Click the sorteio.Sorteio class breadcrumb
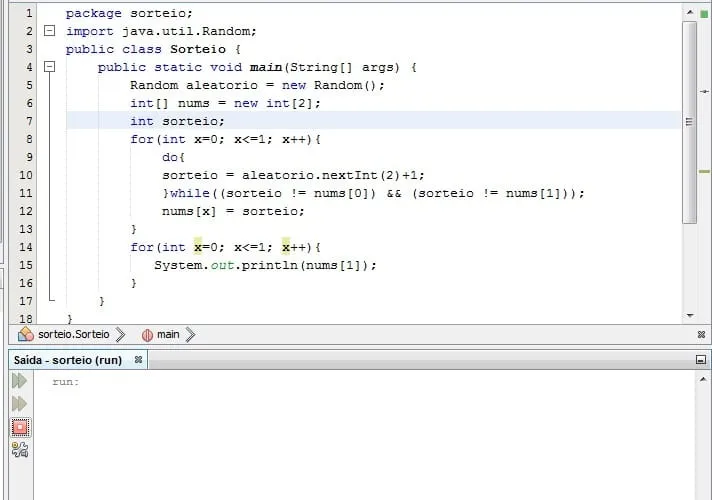Viewport: 712px width, 500px height. pyautogui.click(x=74, y=335)
